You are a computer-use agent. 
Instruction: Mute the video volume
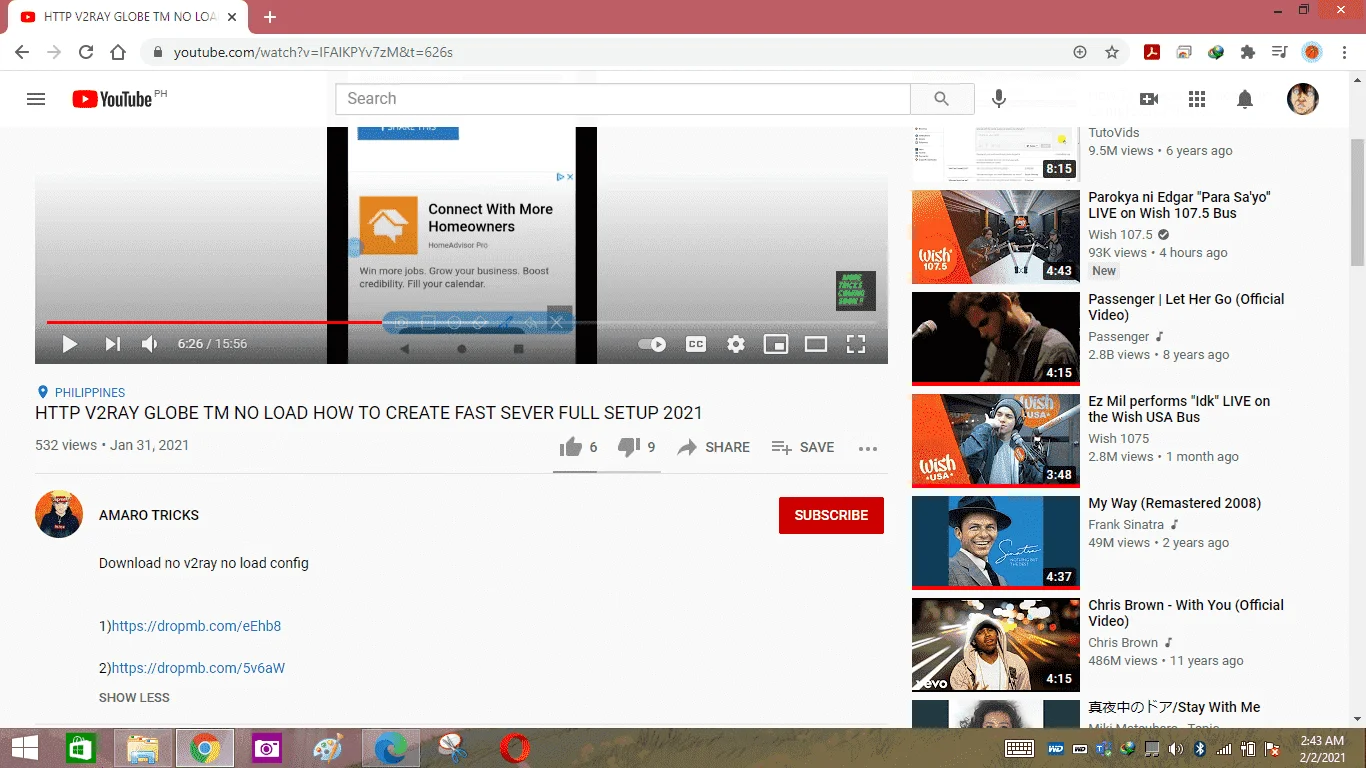[150, 344]
